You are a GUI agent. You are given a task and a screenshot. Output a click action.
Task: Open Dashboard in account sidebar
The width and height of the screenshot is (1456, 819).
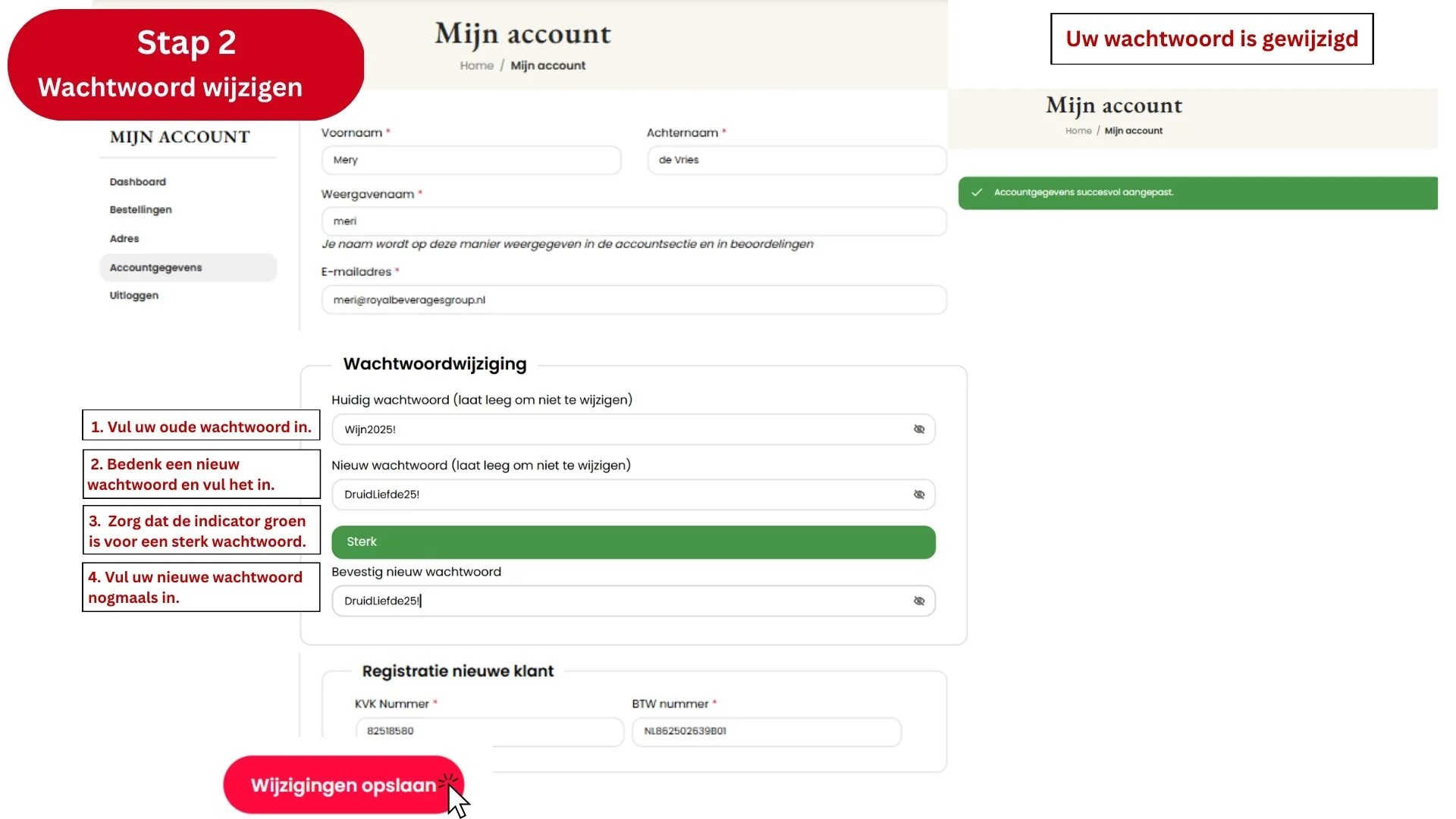coord(137,182)
